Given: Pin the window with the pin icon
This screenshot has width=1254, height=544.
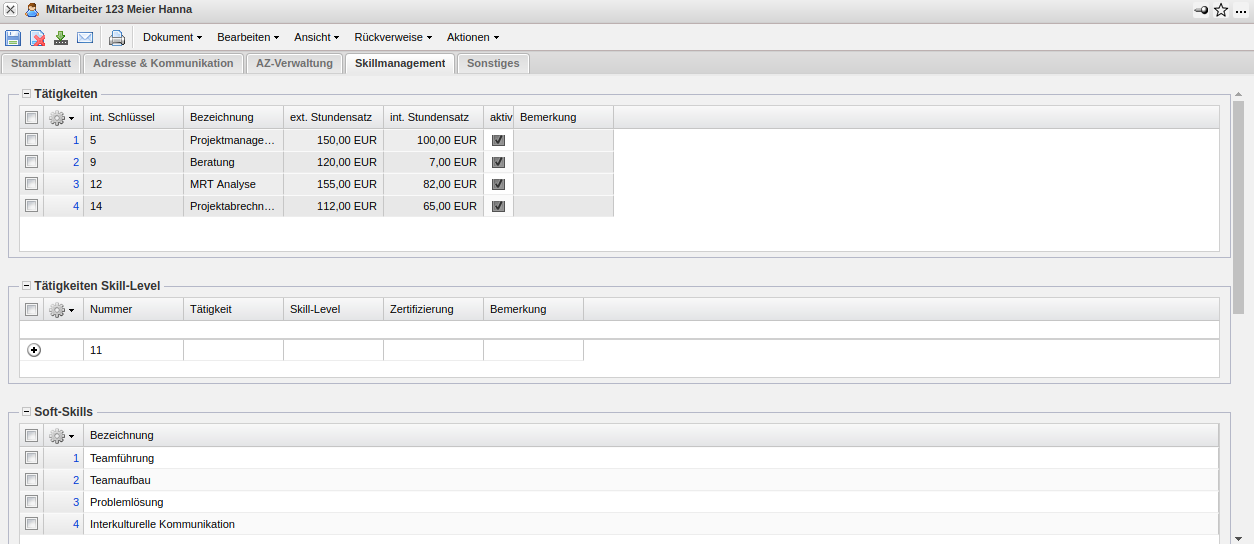Looking at the screenshot, I should pyautogui.click(x=1201, y=10).
